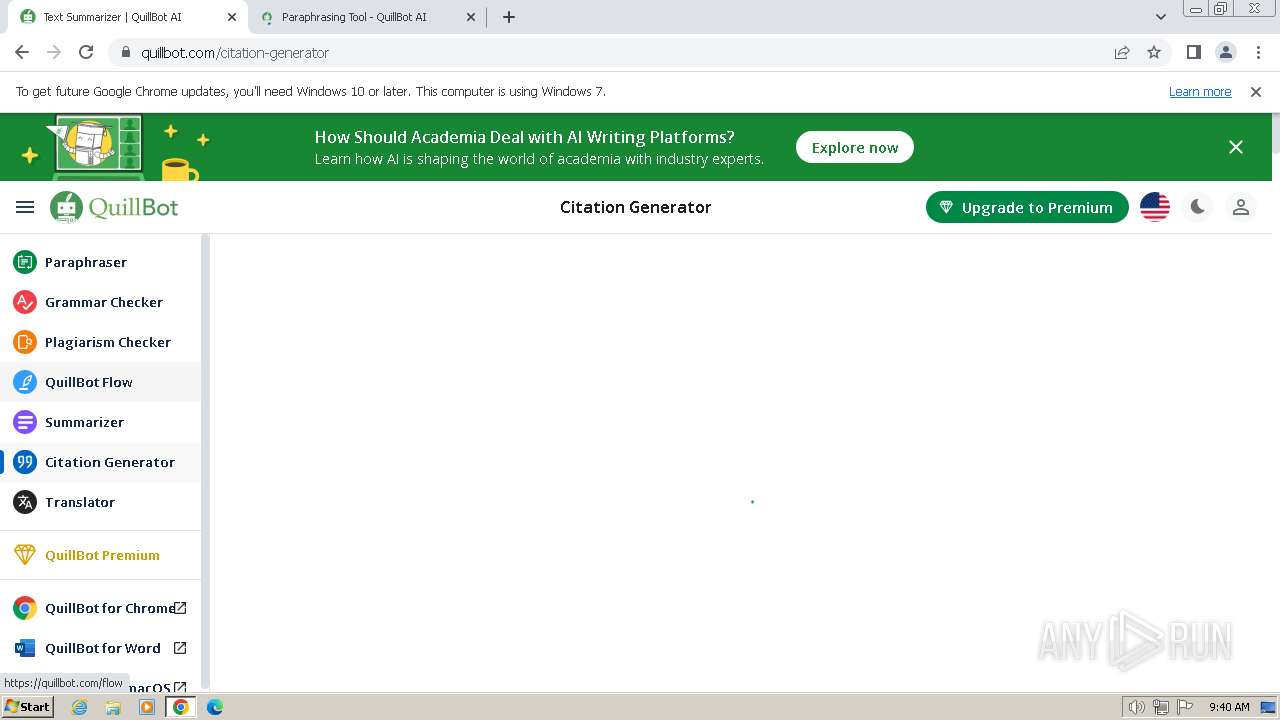Viewport: 1280px width, 720px height.
Task: Click Summarizer purple icon
Action: (x=25, y=422)
